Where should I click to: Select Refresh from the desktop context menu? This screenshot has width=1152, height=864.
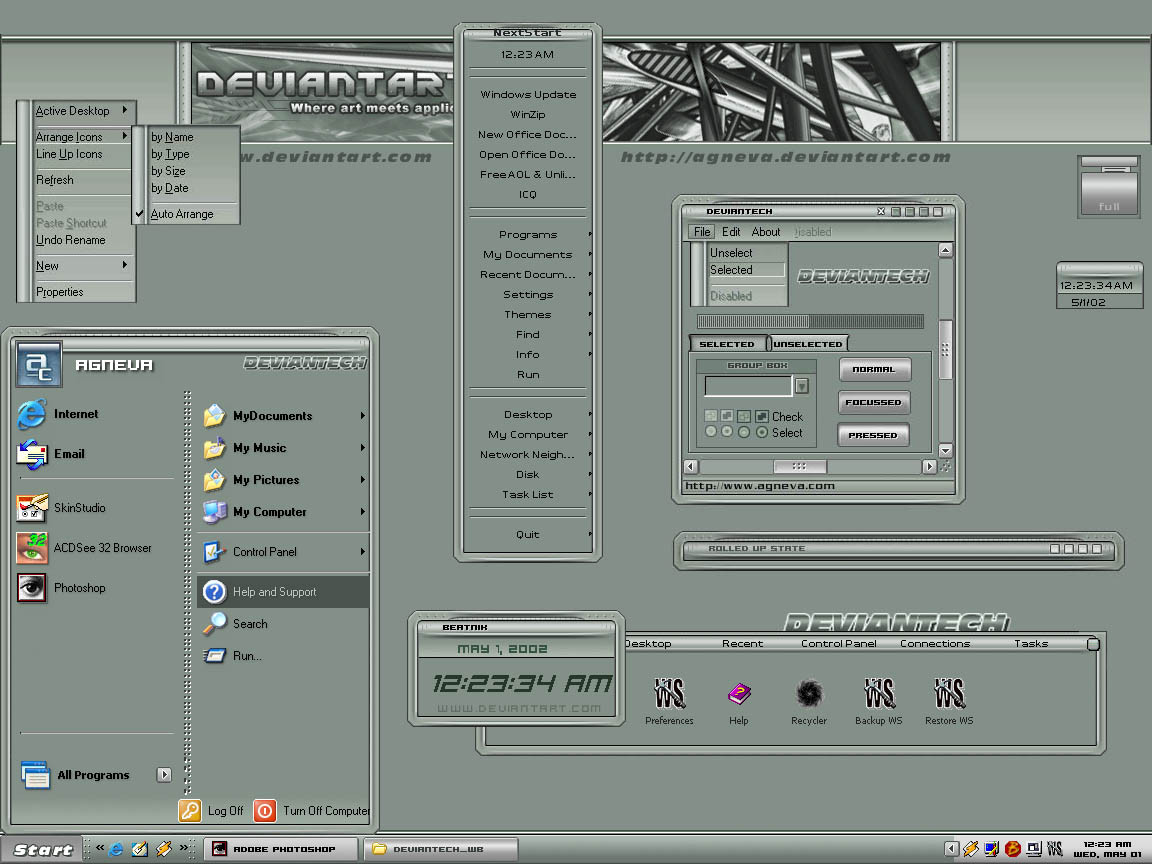(55, 180)
